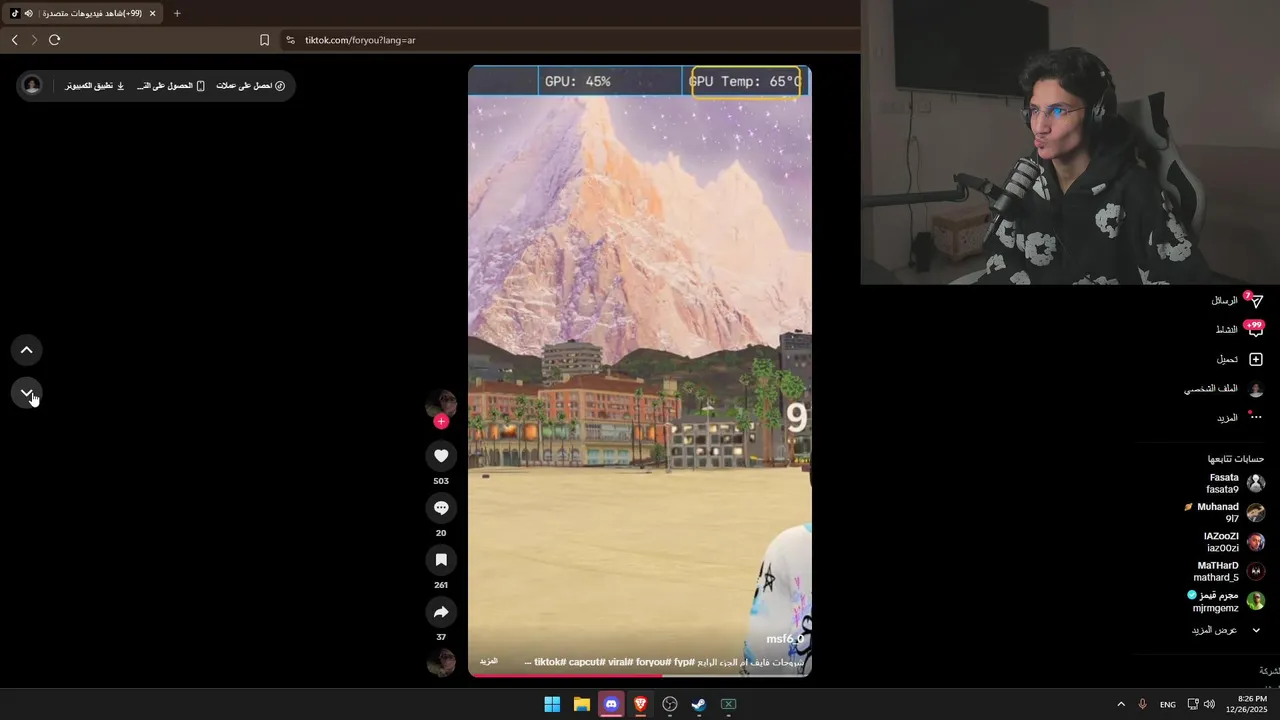
Task: Open Brave browser from the taskbar
Action: 640,704
